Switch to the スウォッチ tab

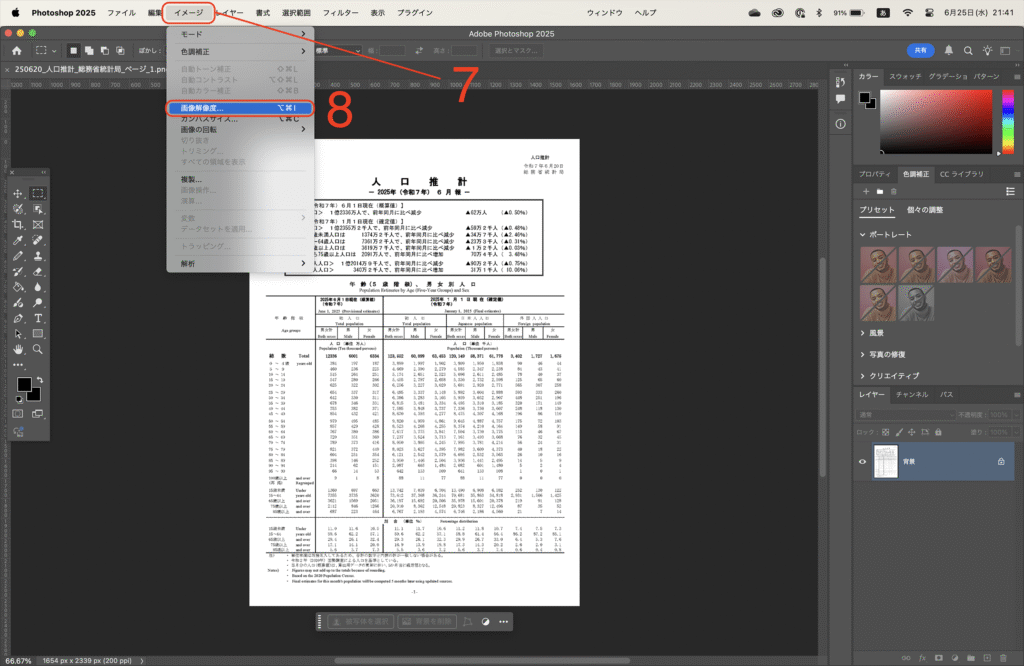coord(905,77)
